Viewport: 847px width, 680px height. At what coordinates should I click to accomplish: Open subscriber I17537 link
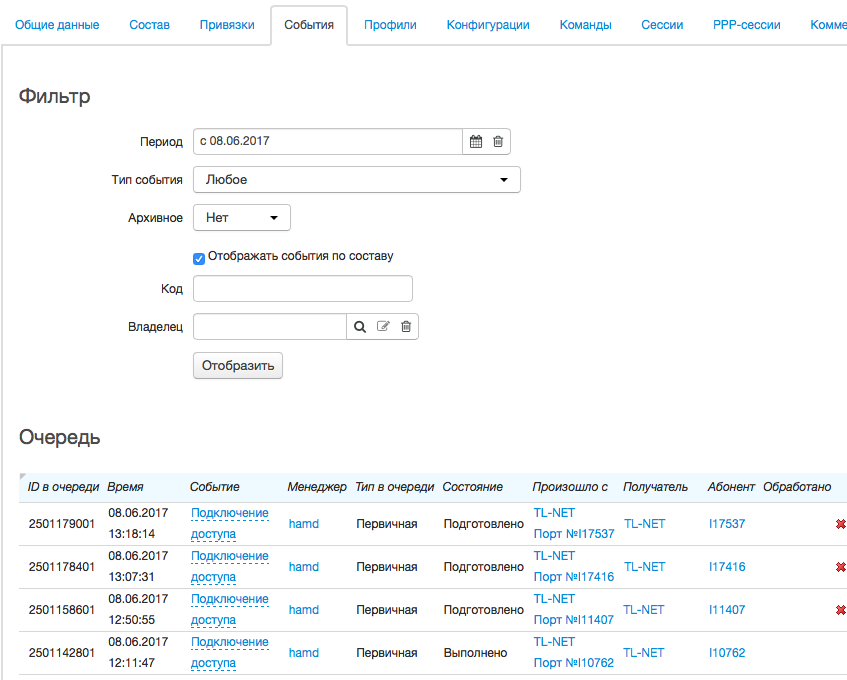coord(727,523)
